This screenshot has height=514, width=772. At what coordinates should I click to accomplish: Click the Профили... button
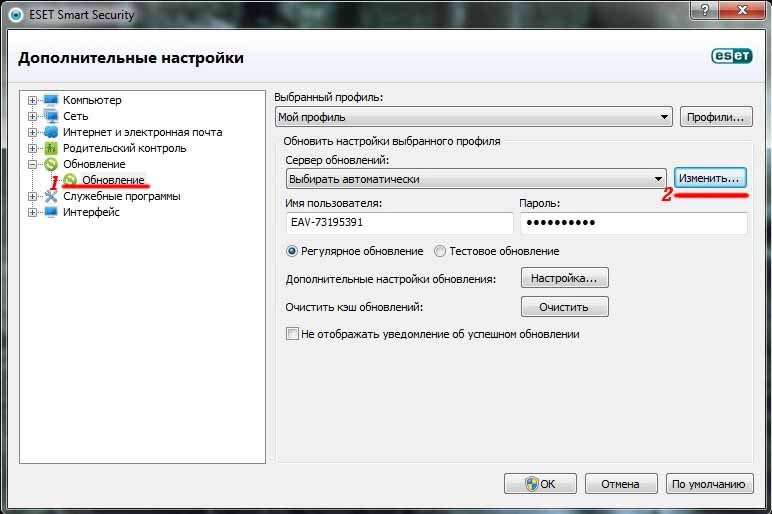click(716, 117)
